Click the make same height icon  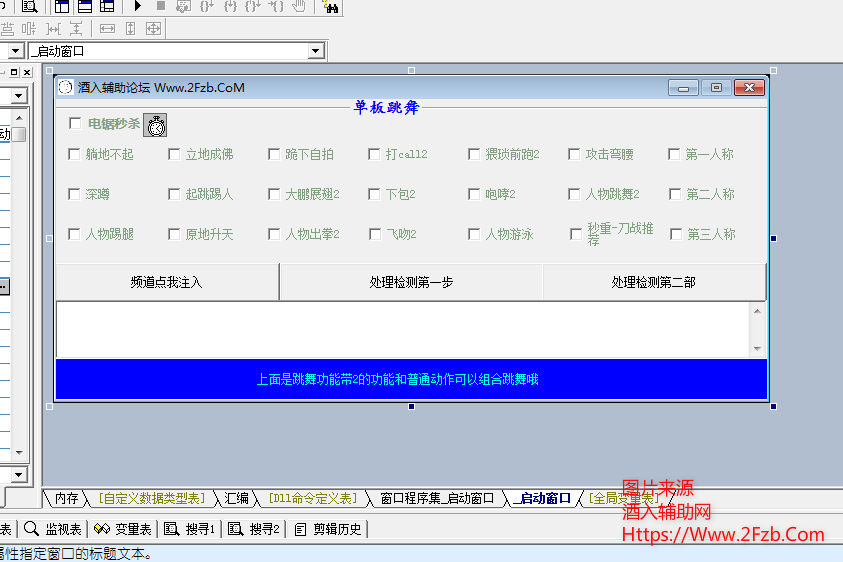click(131, 29)
